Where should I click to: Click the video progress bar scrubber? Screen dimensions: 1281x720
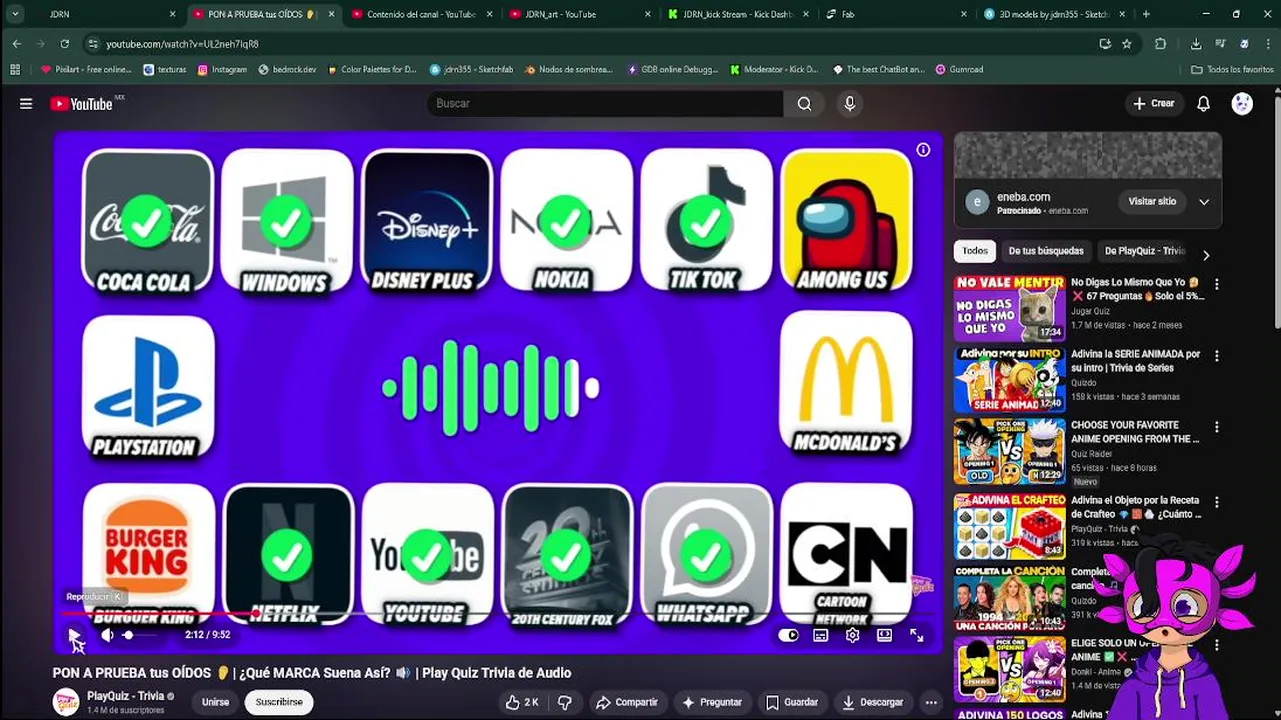point(256,614)
